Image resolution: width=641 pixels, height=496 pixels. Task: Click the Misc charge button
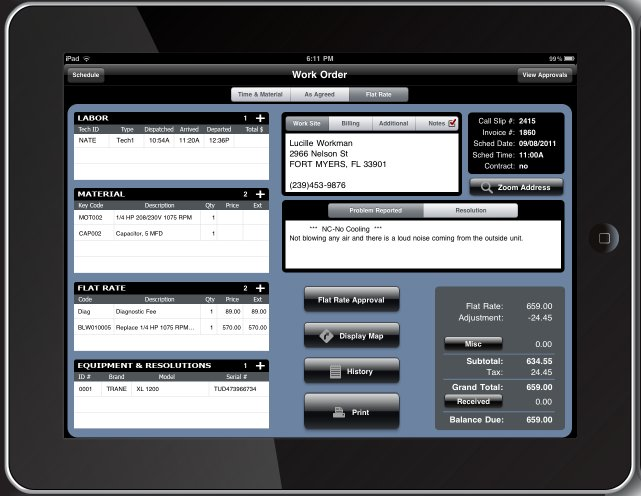click(473, 343)
